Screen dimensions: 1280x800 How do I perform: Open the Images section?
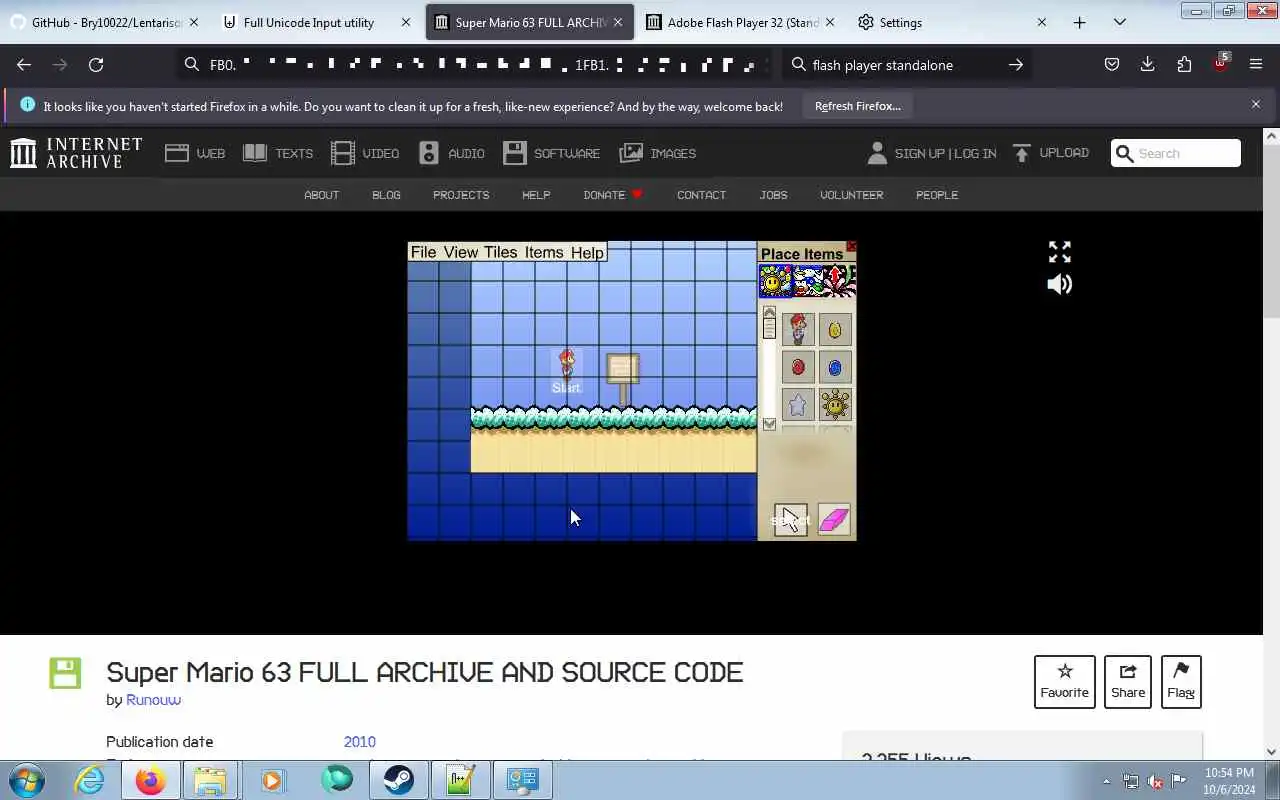point(657,153)
